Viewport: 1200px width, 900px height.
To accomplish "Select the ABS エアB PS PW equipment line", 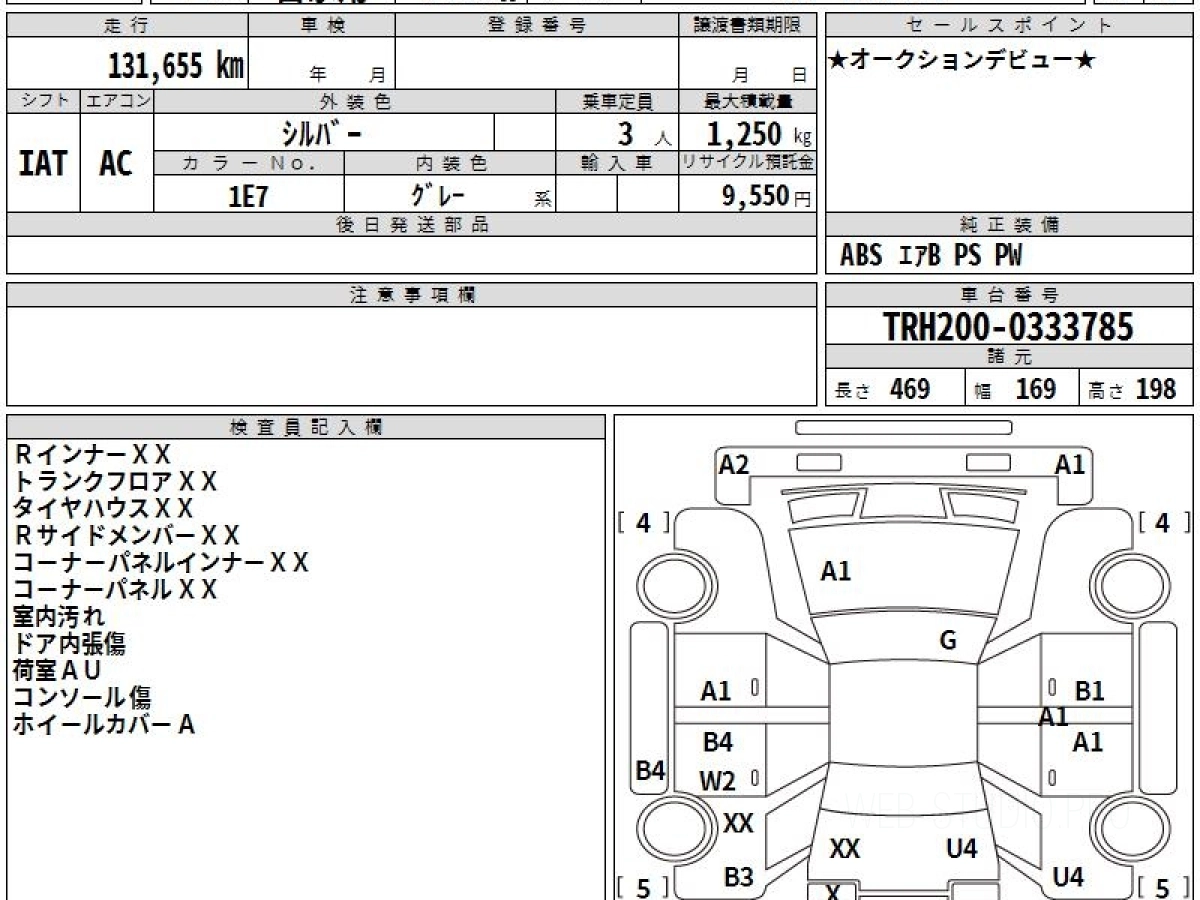I will (x=930, y=256).
